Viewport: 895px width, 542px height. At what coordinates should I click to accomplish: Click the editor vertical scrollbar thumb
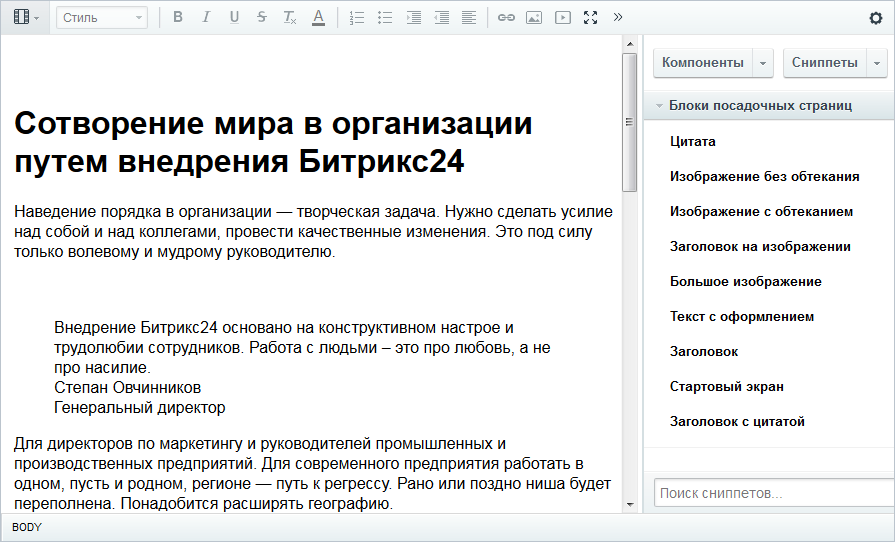point(630,123)
